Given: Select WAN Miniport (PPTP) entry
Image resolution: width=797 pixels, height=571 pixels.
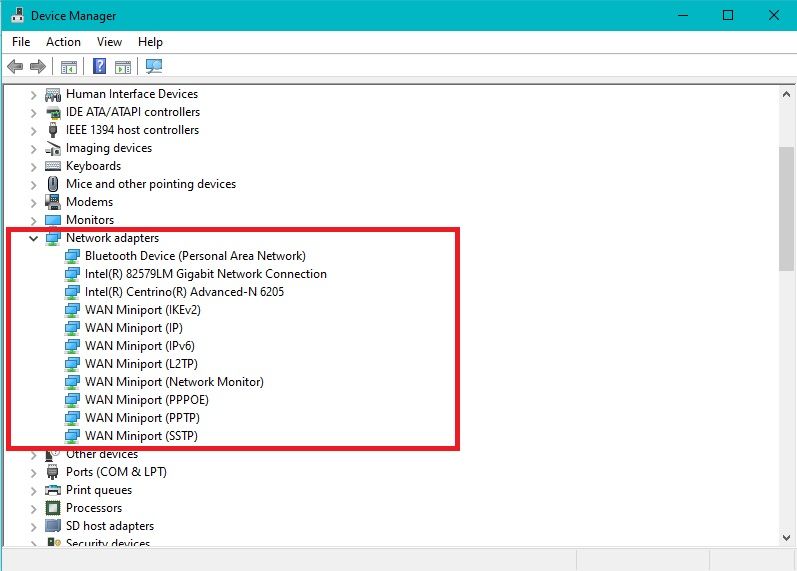Looking at the screenshot, I should pyautogui.click(x=142, y=418).
